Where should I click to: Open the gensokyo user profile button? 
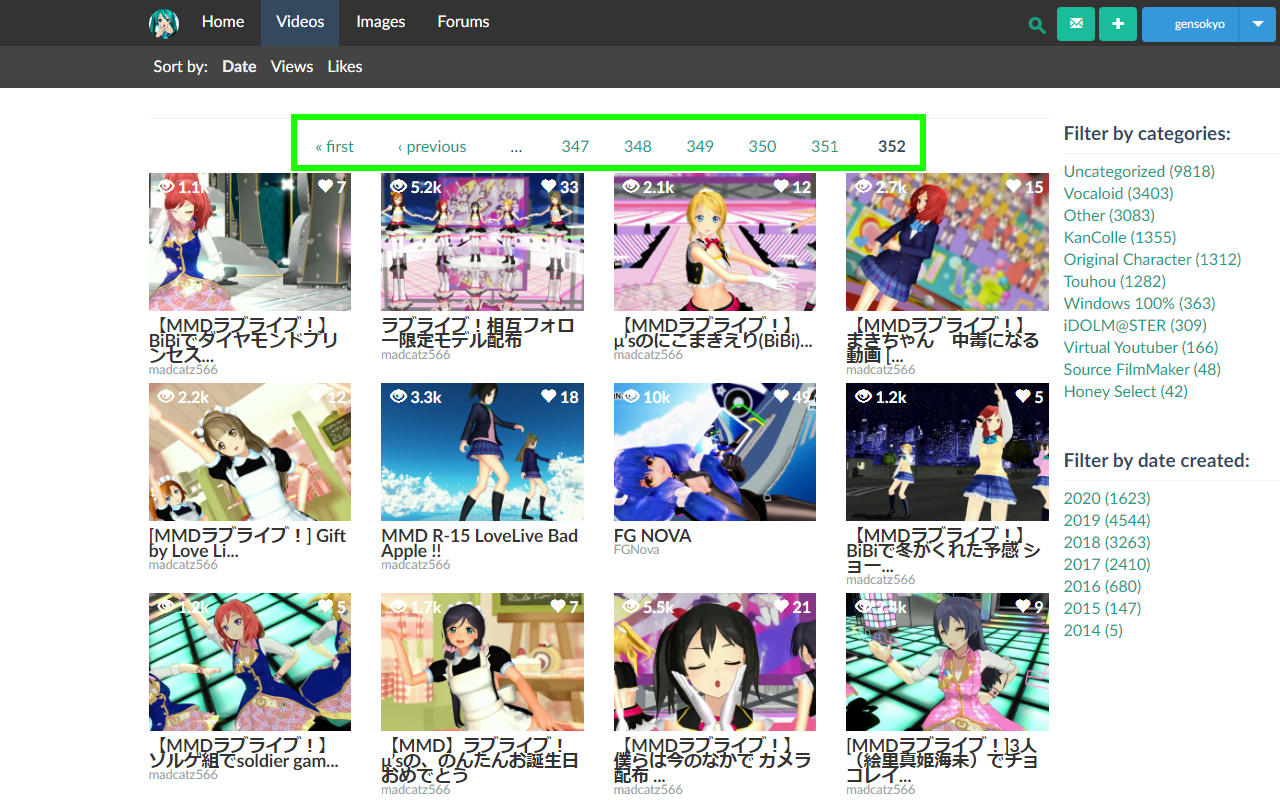tap(1190, 24)
